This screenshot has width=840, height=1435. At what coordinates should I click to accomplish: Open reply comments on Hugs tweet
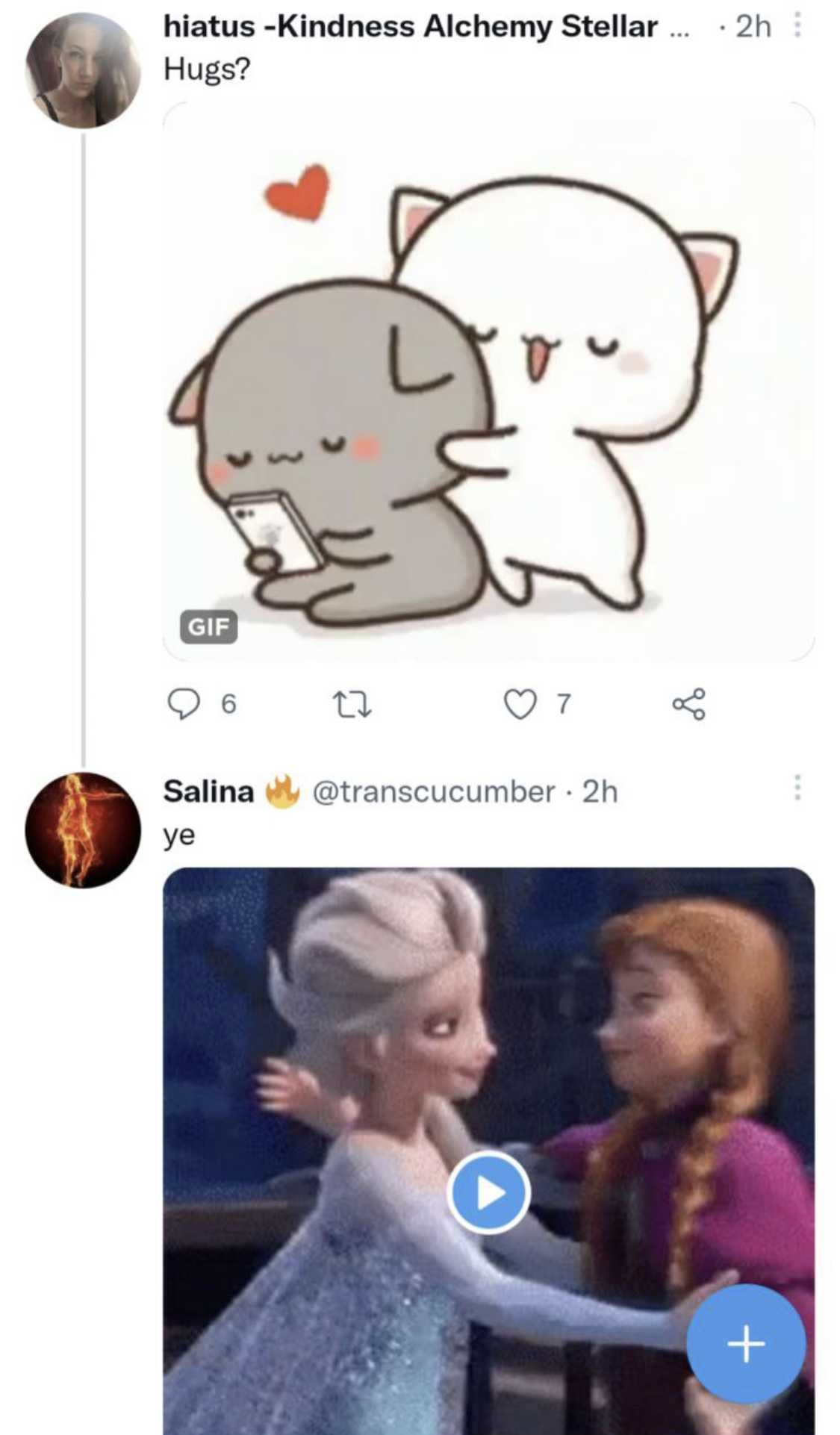(181, 703)
